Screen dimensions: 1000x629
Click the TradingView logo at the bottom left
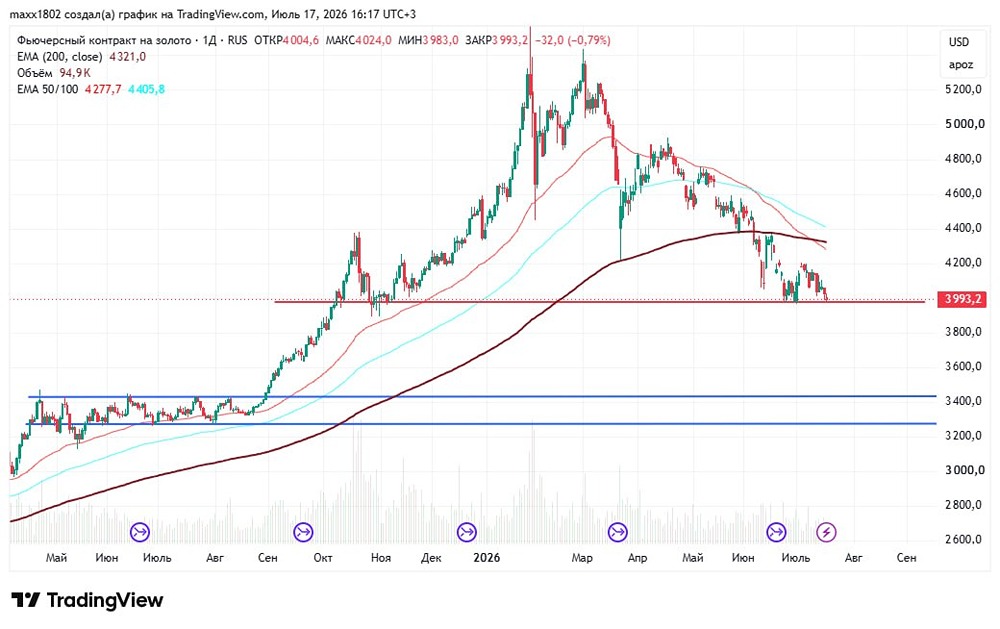87,600
